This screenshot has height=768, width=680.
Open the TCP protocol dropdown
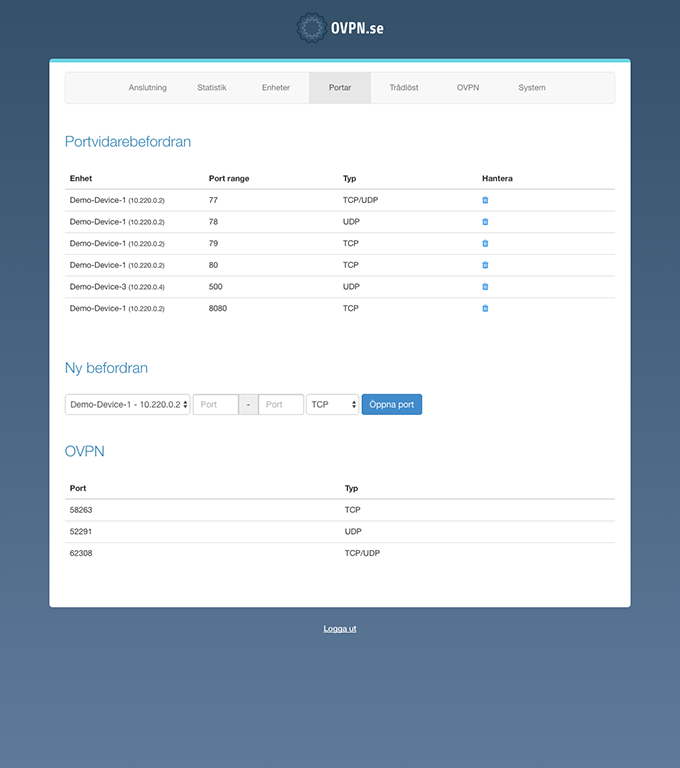pos(333,405)
